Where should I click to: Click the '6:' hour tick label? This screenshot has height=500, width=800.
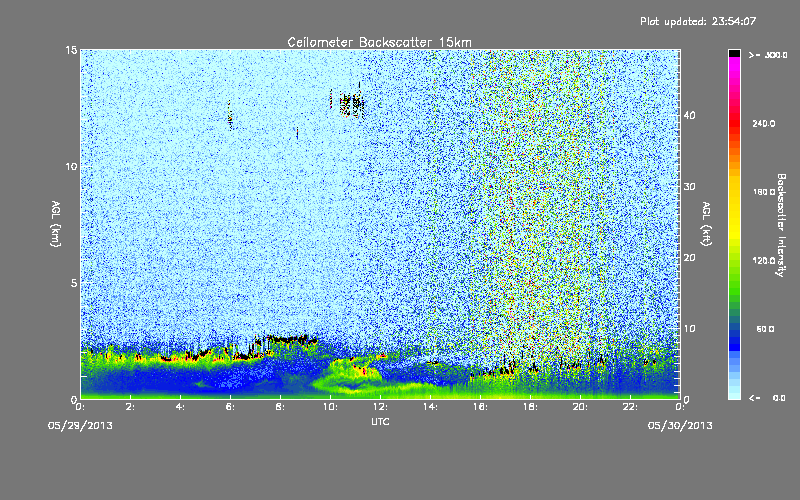pos(230,407)
